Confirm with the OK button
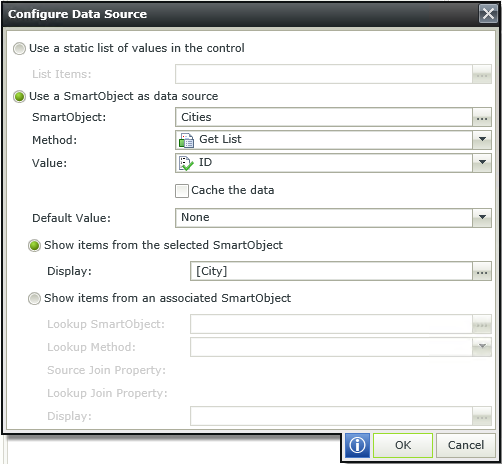Viewport: 502px width, 464px height. tap(403, 445)
